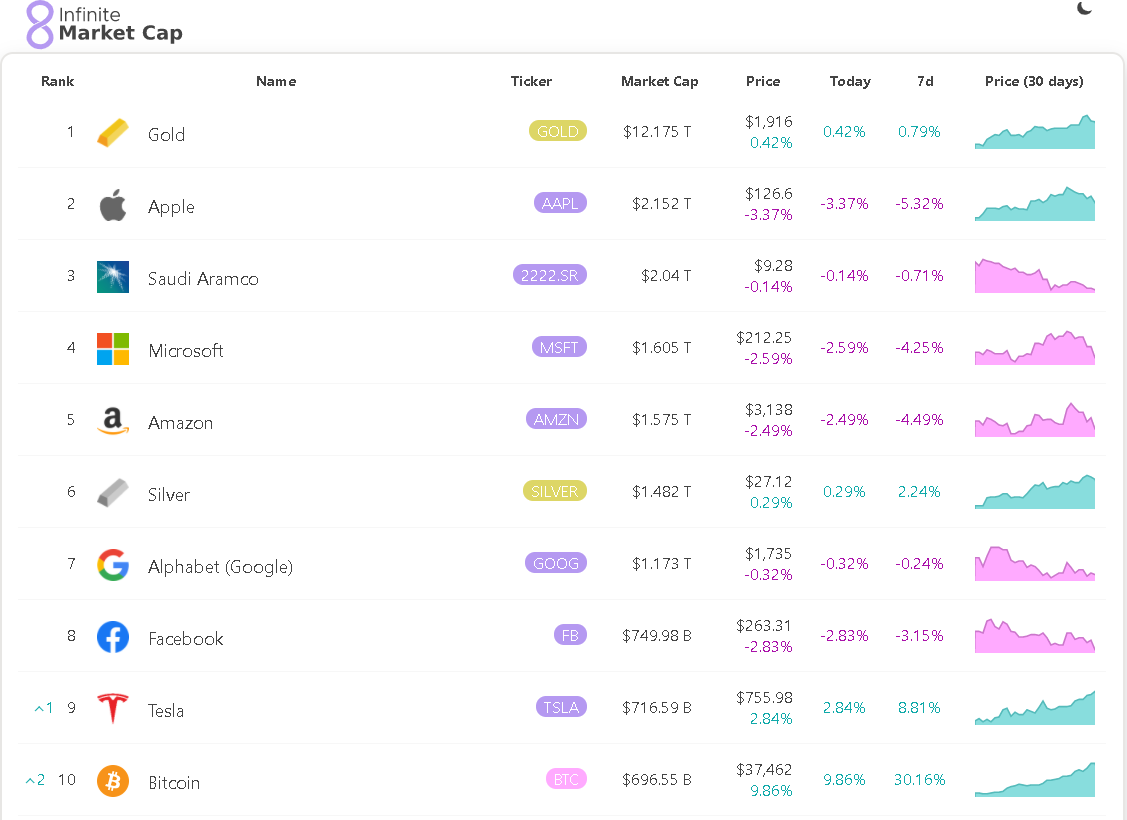This screenshot has width=1127, height=820.
Task: View Alphabet's 30-day price chart
Action: point(1035,563)
